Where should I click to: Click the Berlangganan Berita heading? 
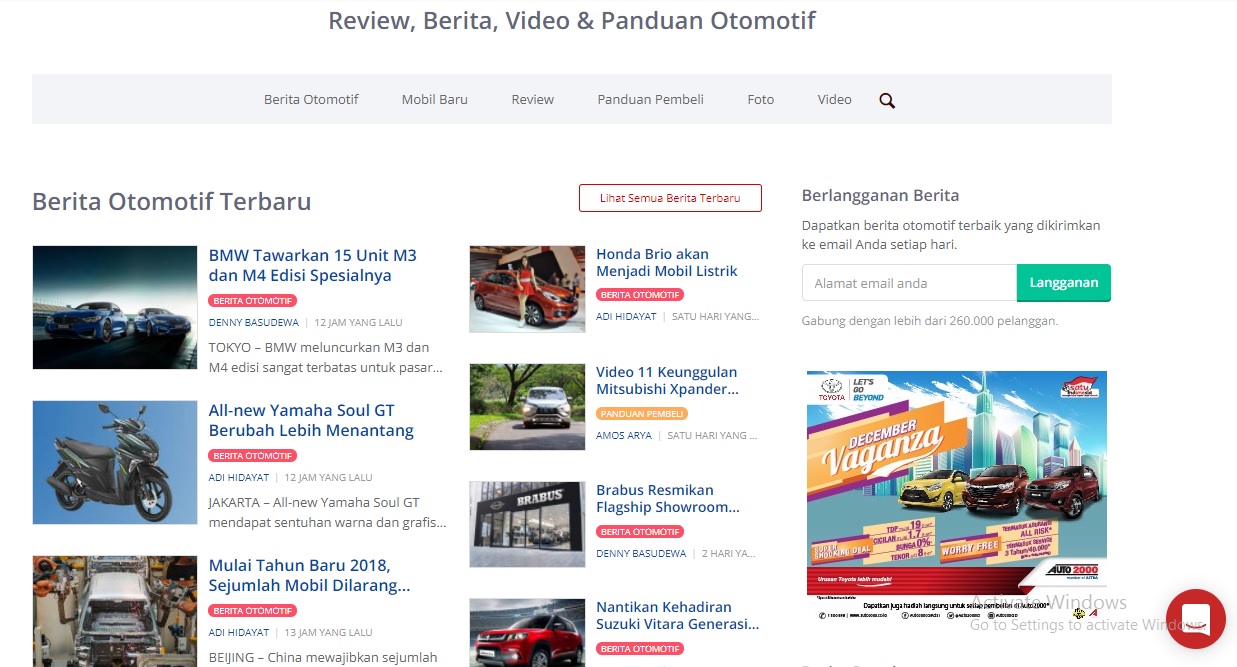[x=880, y=195]
